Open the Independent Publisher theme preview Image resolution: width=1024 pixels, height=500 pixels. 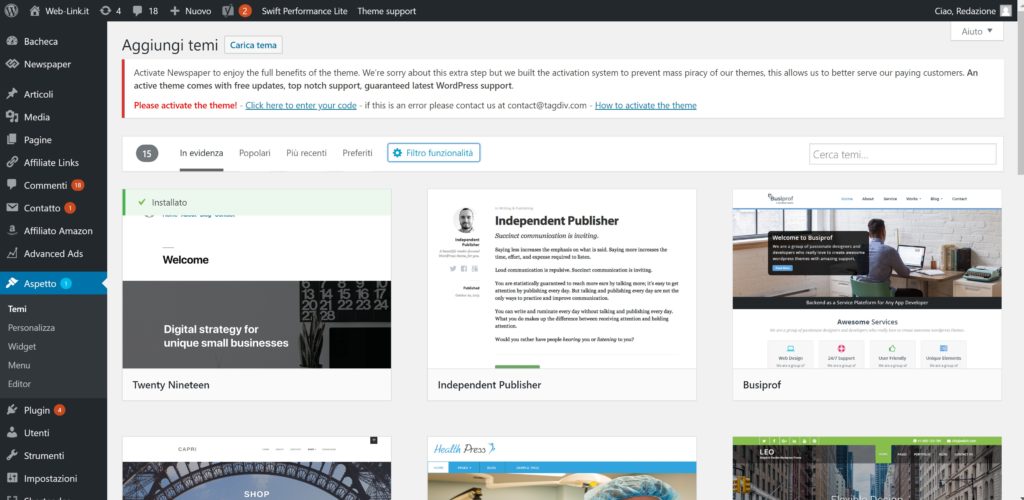tap(562, 279)
